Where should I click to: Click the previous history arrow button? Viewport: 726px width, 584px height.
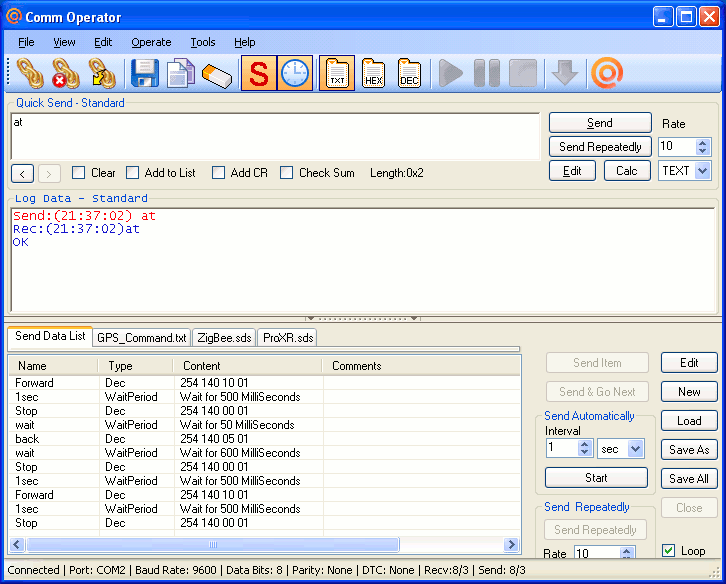click(x=22, y=174)
